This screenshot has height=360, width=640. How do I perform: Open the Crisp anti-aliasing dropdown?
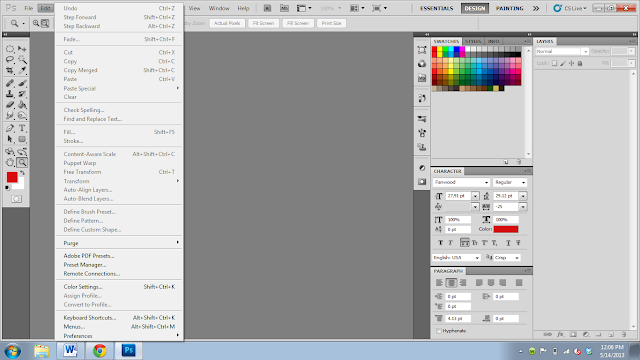(x=507, y=258)
